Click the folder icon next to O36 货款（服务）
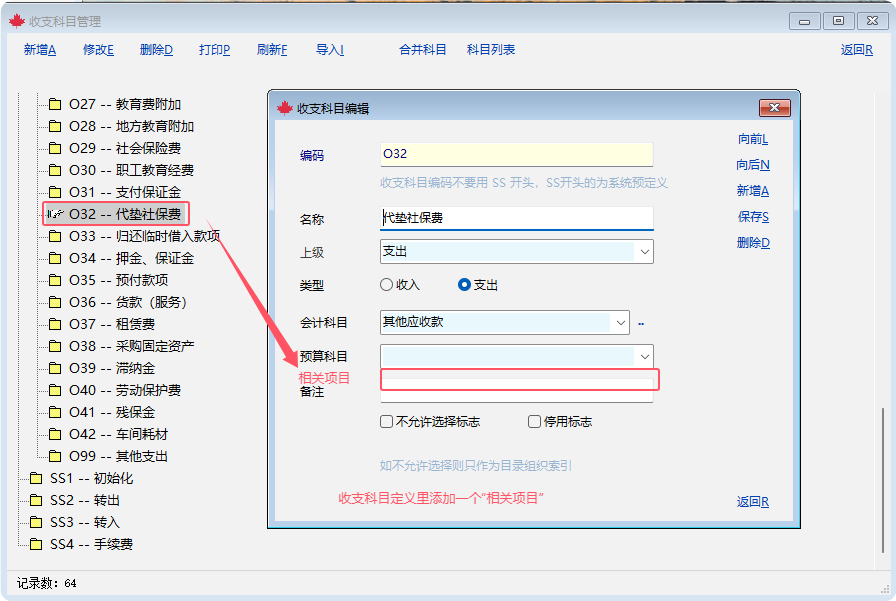Image resolution: width=896 pixels, height=601 pixels. (54, 302)
